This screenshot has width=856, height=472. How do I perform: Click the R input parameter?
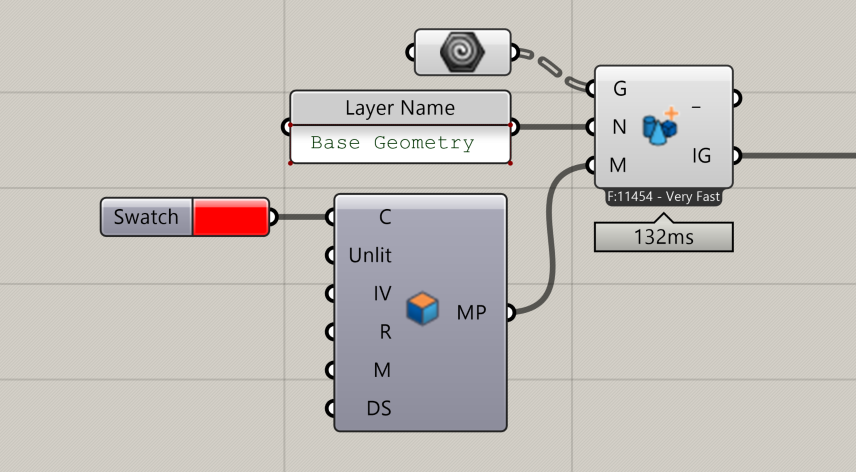[385, 332]
